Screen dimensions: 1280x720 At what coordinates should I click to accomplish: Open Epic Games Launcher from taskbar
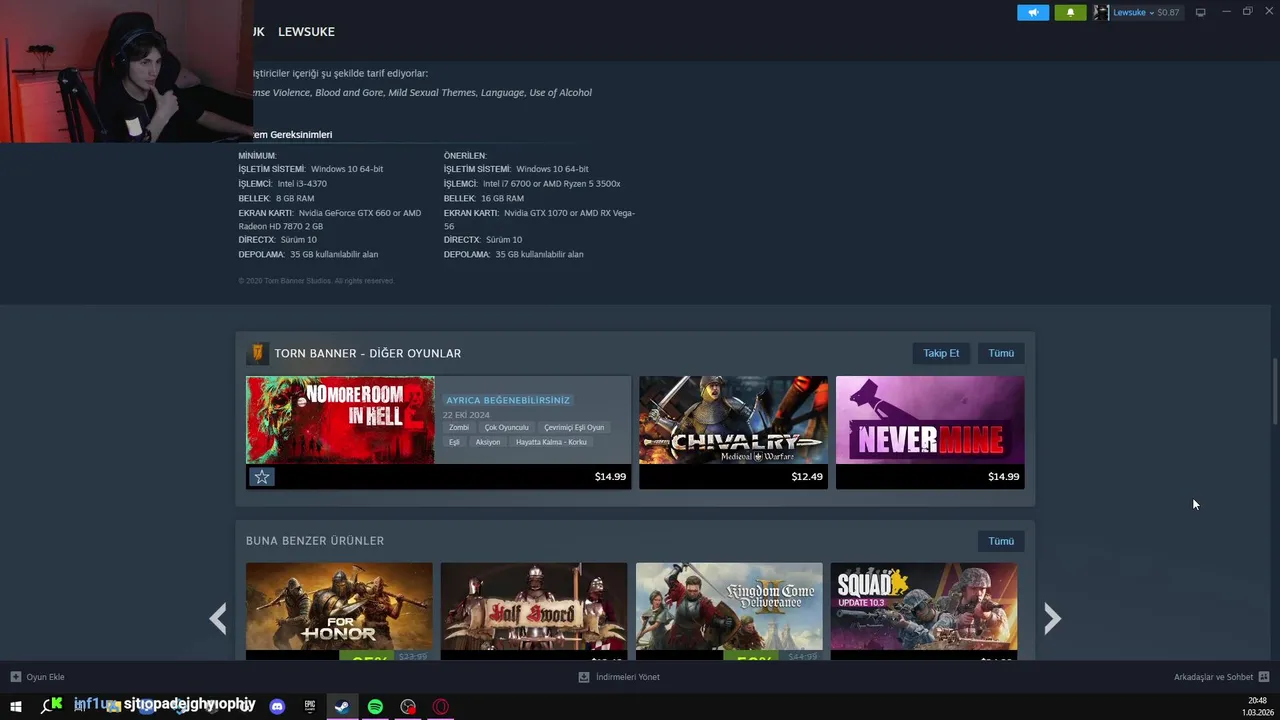pos(310,707)
